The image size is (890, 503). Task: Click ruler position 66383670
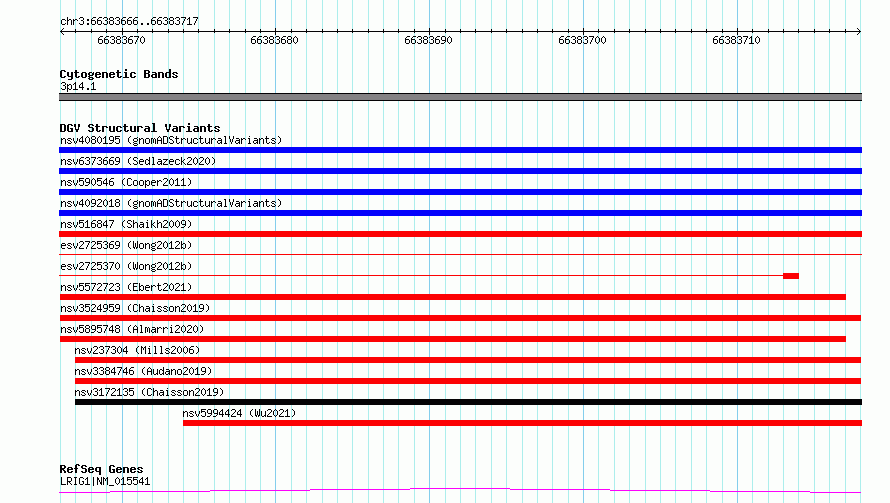point(121,40)
